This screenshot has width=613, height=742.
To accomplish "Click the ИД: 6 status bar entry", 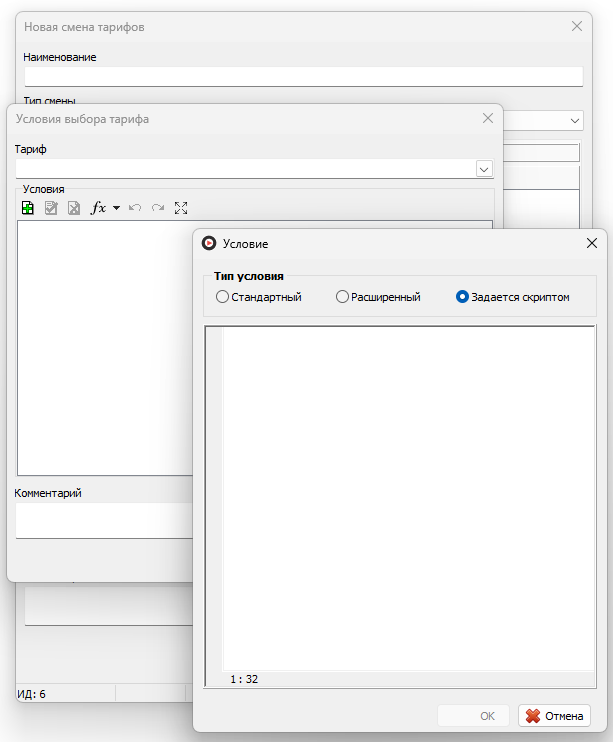I will [32, 694].
